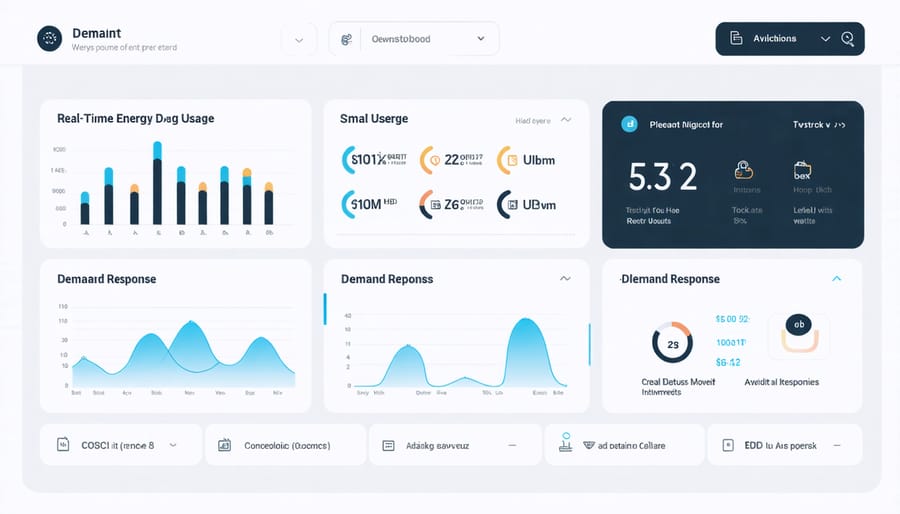
Task: Click the ob badge gauge icon
Action: [x=799, y=333]
